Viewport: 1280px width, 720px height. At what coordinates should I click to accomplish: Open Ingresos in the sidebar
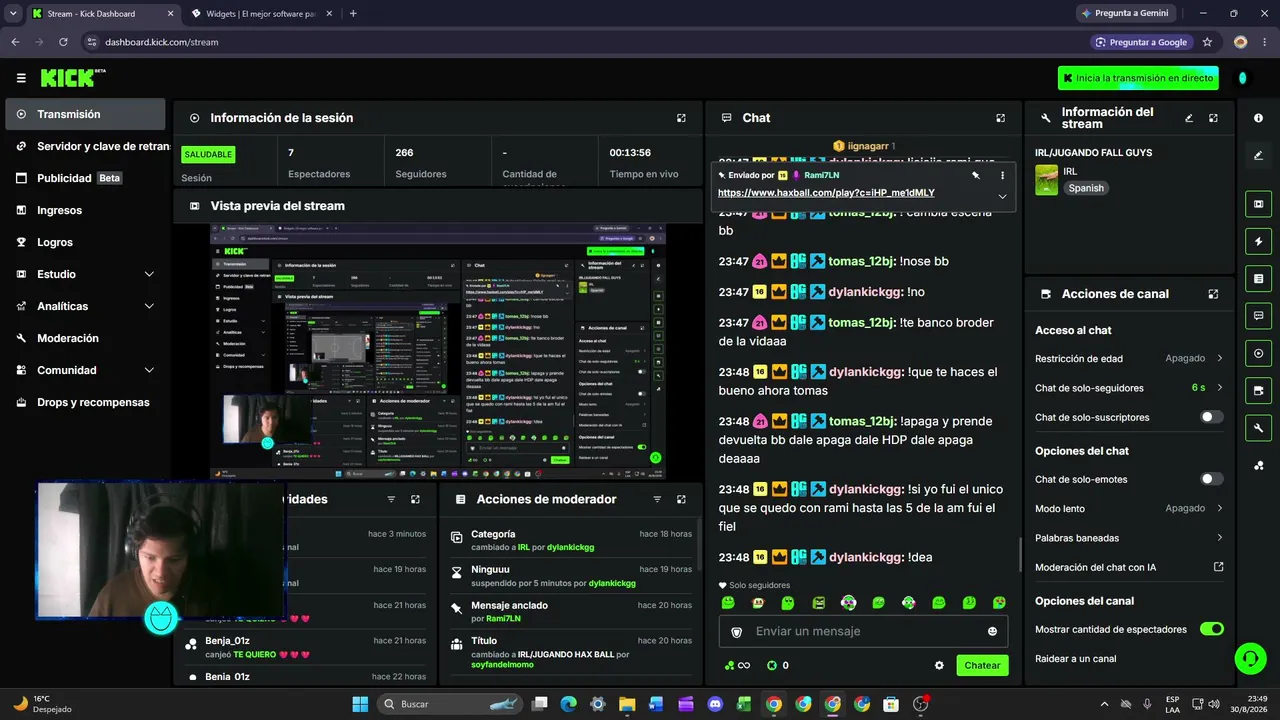[85, 210]
